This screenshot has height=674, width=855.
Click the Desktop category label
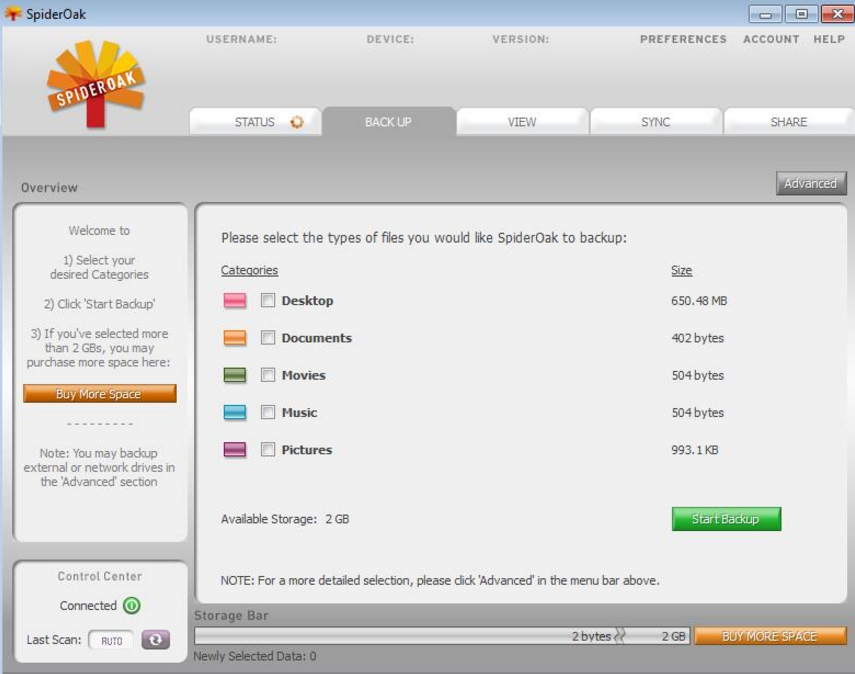308,300
